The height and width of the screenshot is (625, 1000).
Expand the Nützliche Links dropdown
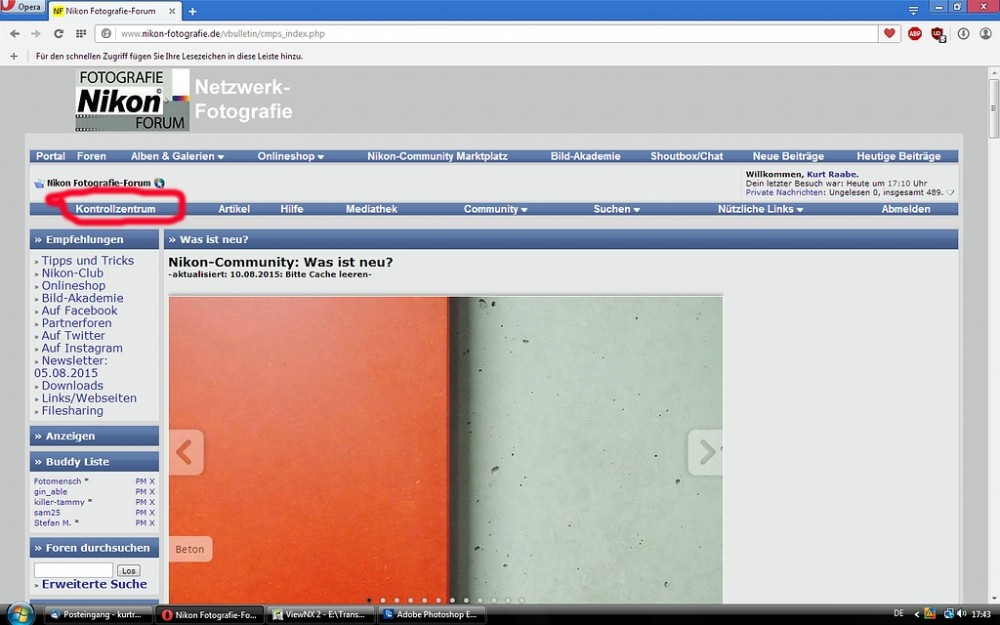point(760,209)
